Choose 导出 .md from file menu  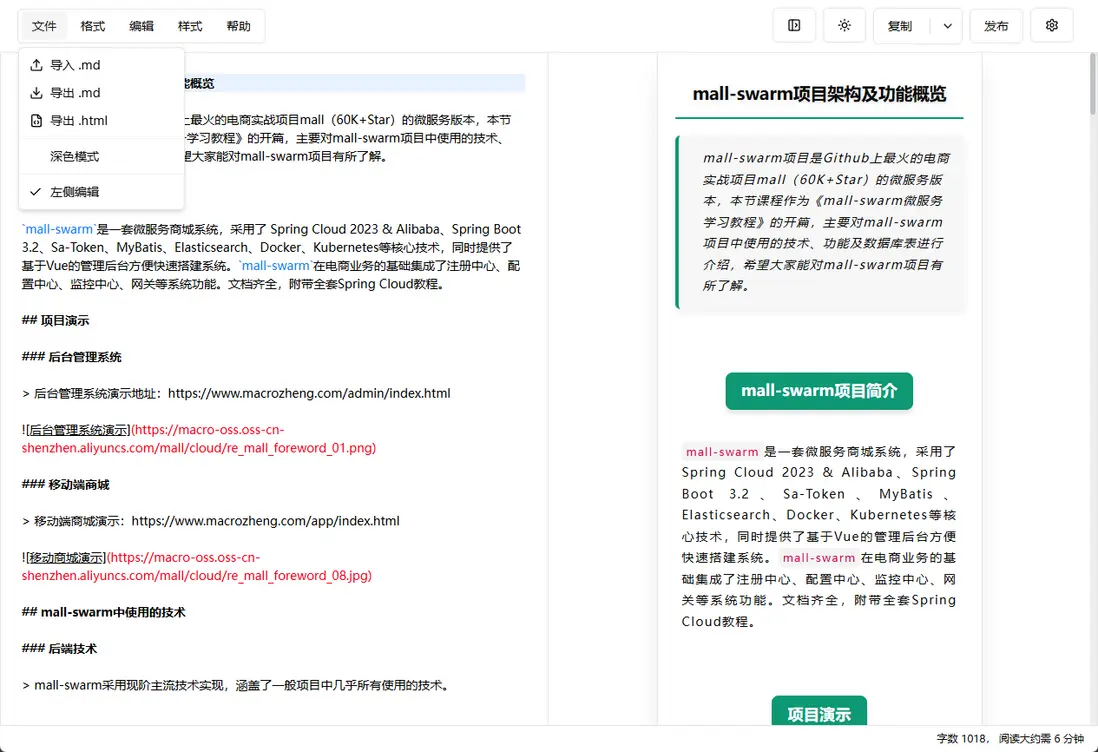click(102, 92)
